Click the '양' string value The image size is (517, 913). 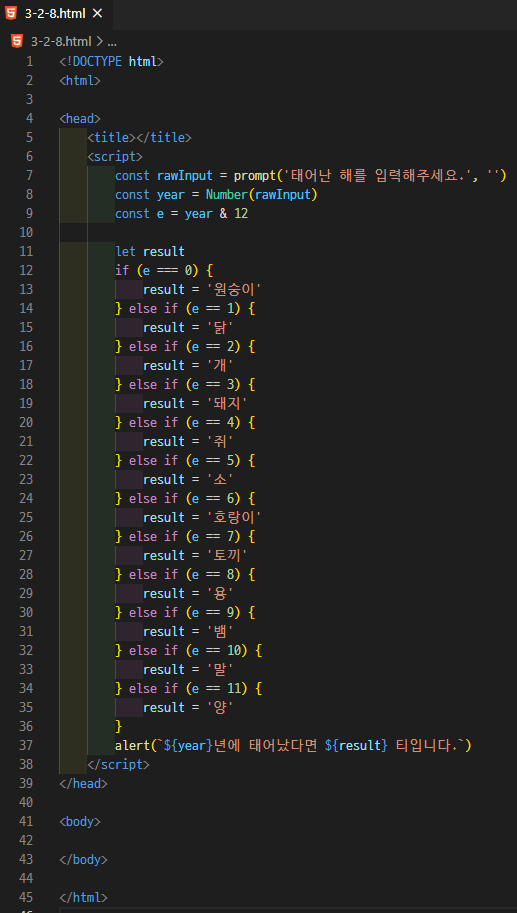point(219,707)
